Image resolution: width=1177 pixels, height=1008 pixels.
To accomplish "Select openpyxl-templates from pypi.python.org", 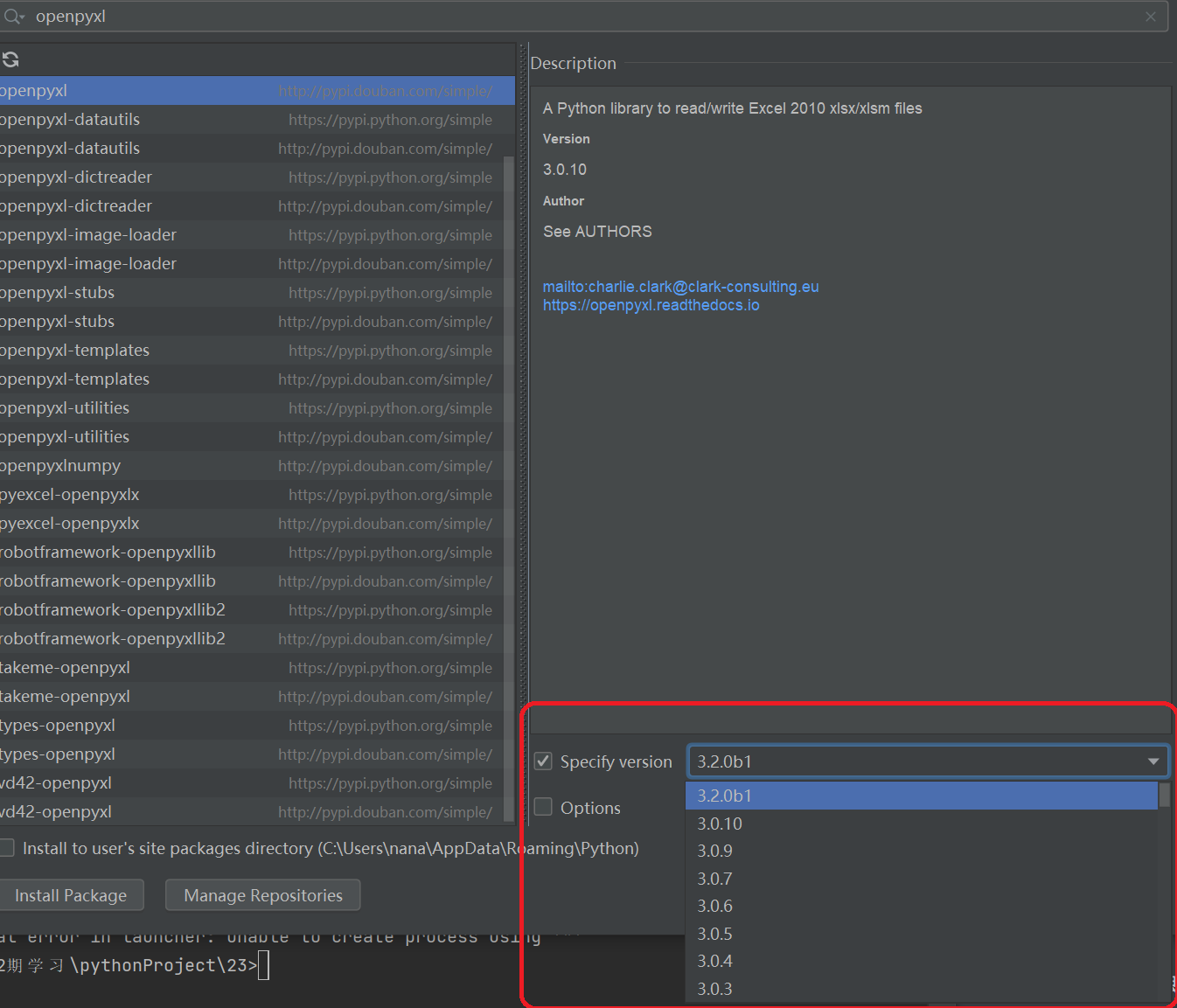I will tap(252, 351).
